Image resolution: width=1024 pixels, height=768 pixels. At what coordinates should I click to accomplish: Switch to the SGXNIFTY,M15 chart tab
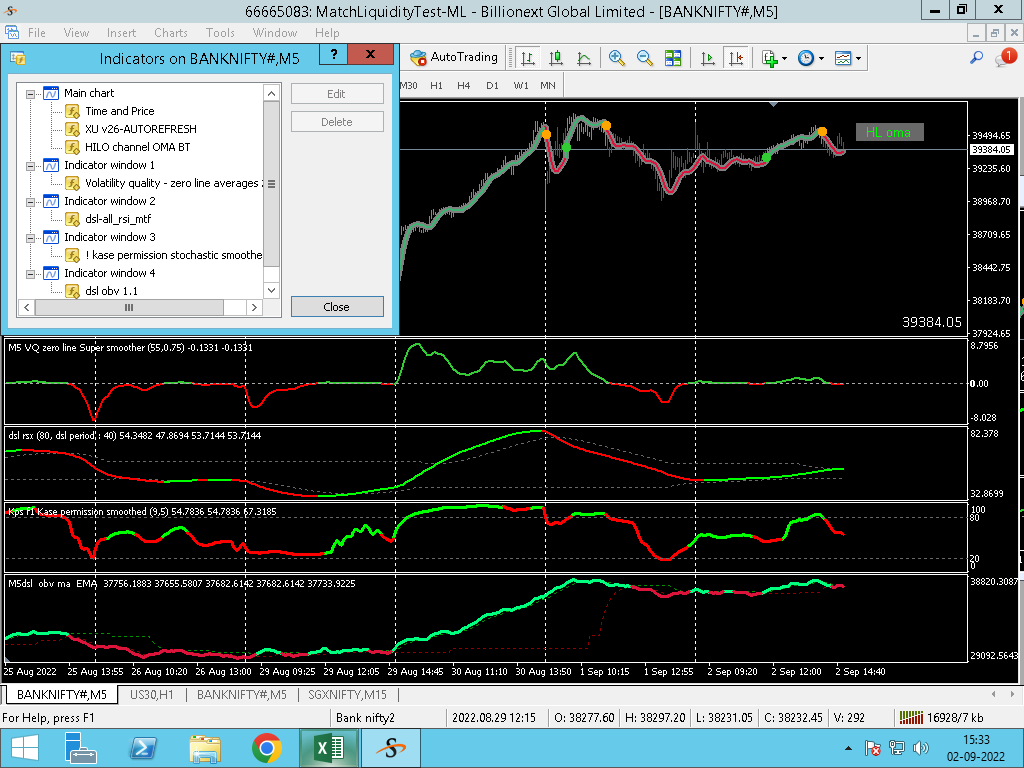(x=347, y=694)
